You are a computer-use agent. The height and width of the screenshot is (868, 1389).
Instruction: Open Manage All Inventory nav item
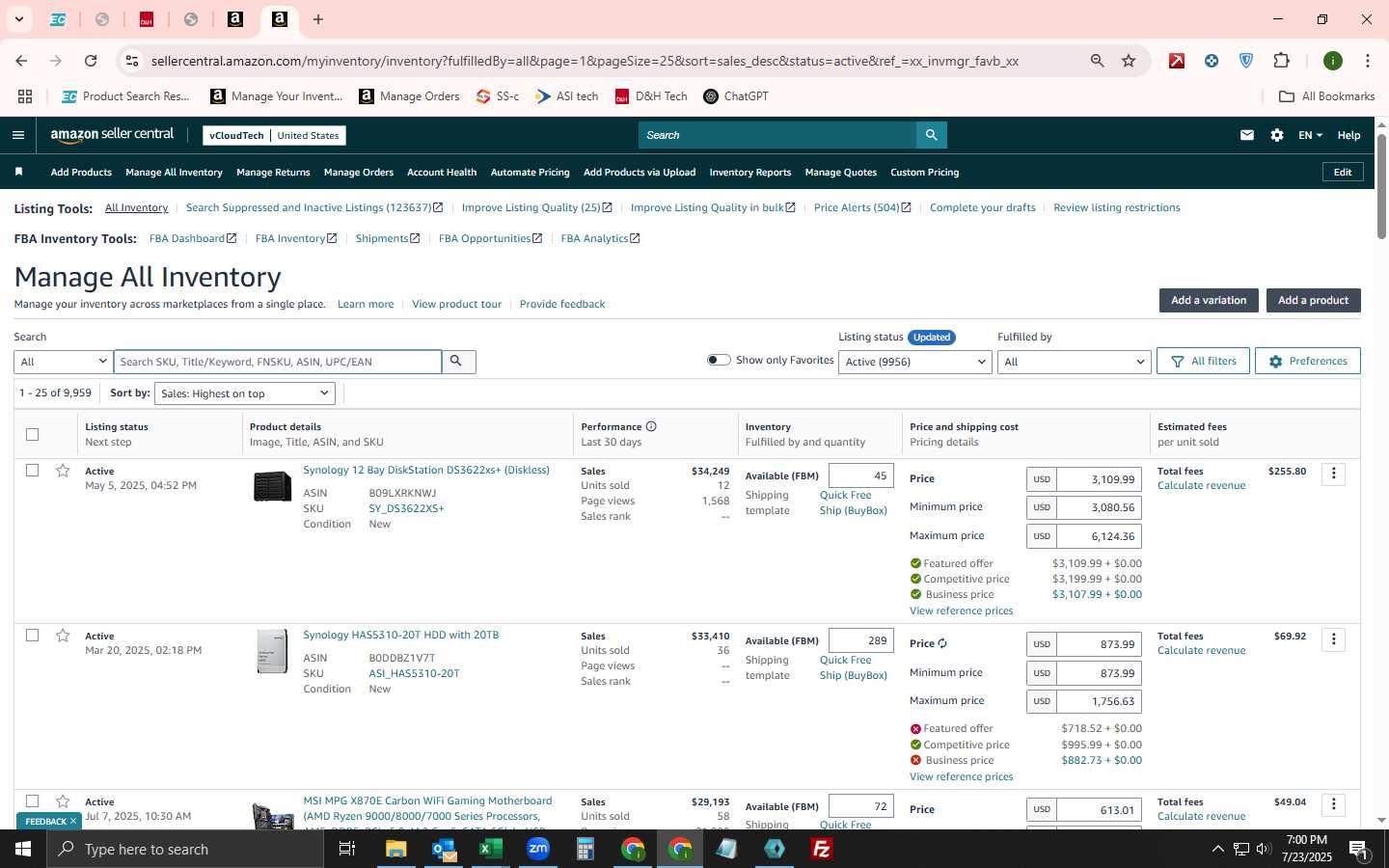click(x=174, y=172)
